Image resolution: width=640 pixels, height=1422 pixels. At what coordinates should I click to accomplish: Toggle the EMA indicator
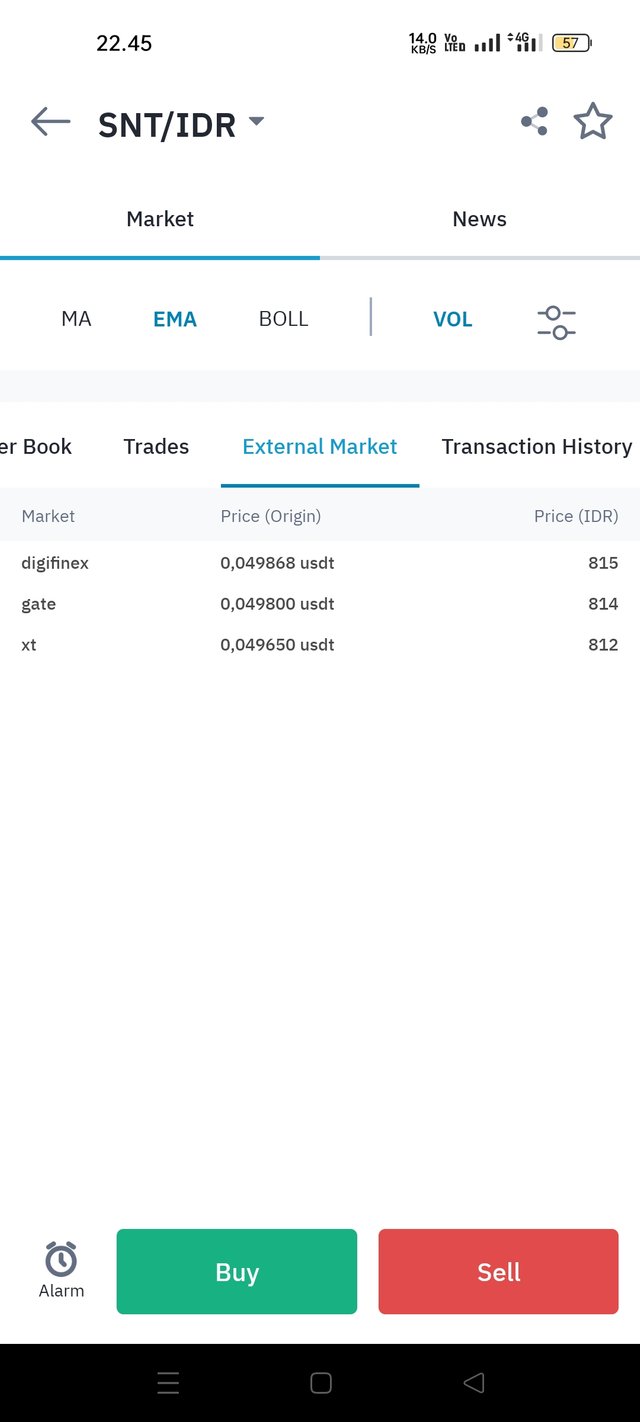175,319
